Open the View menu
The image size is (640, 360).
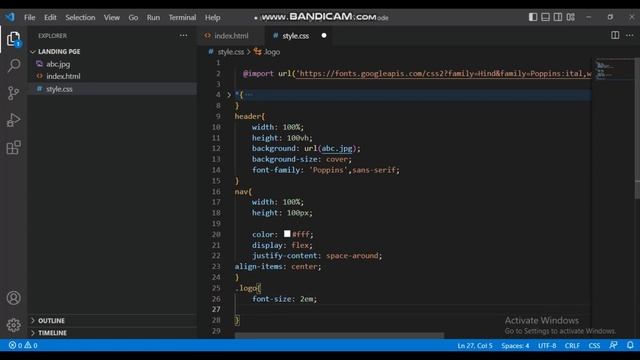click(111, 17)
